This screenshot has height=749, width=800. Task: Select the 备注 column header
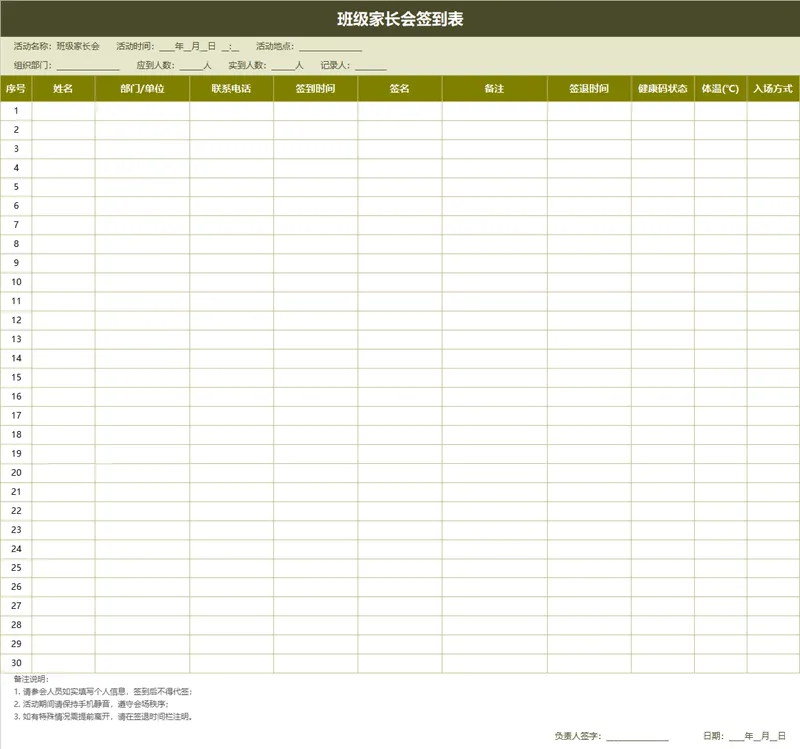point(495,89)
